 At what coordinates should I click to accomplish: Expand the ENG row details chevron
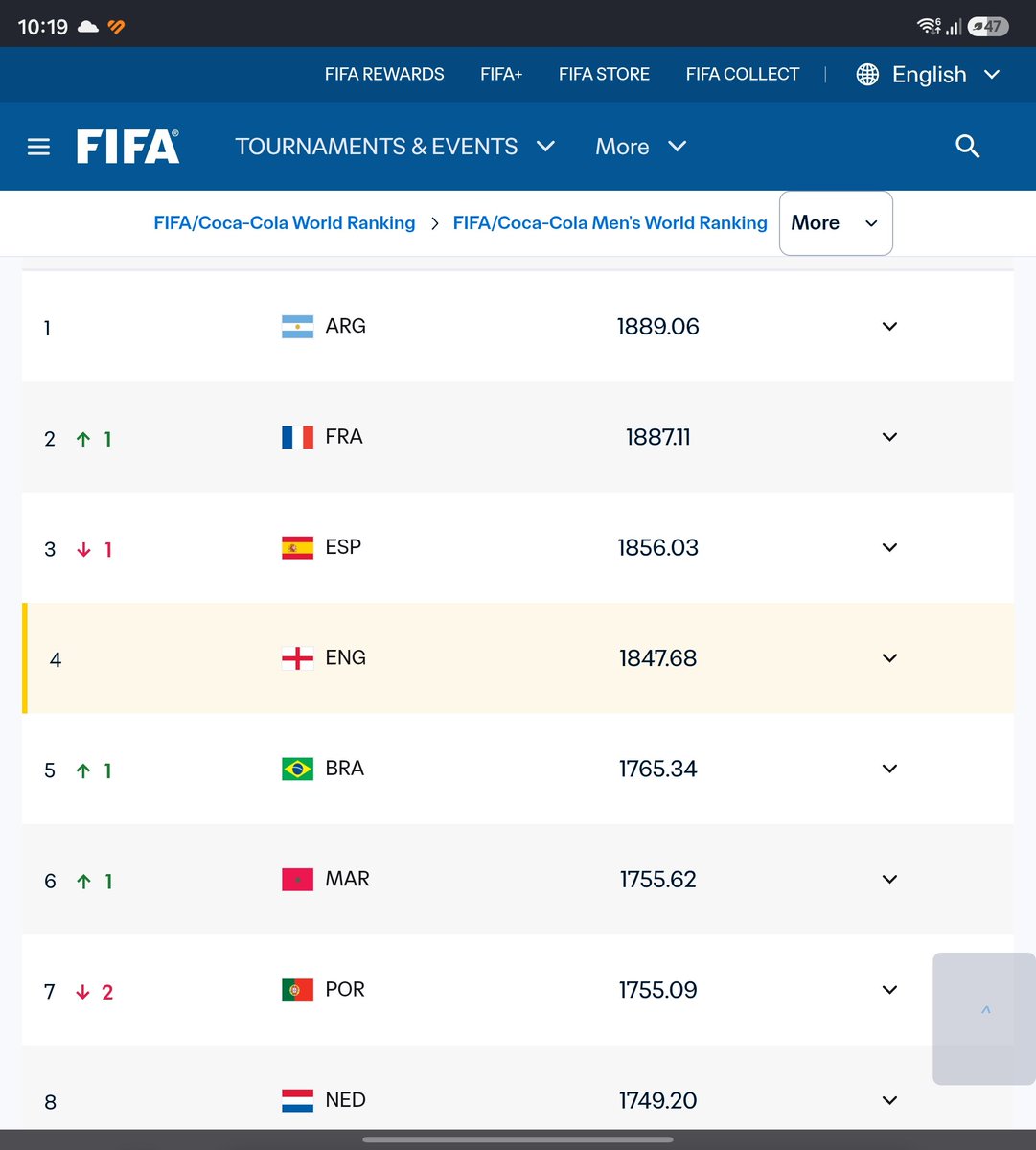pyautogui.click(x=889, y=658)
